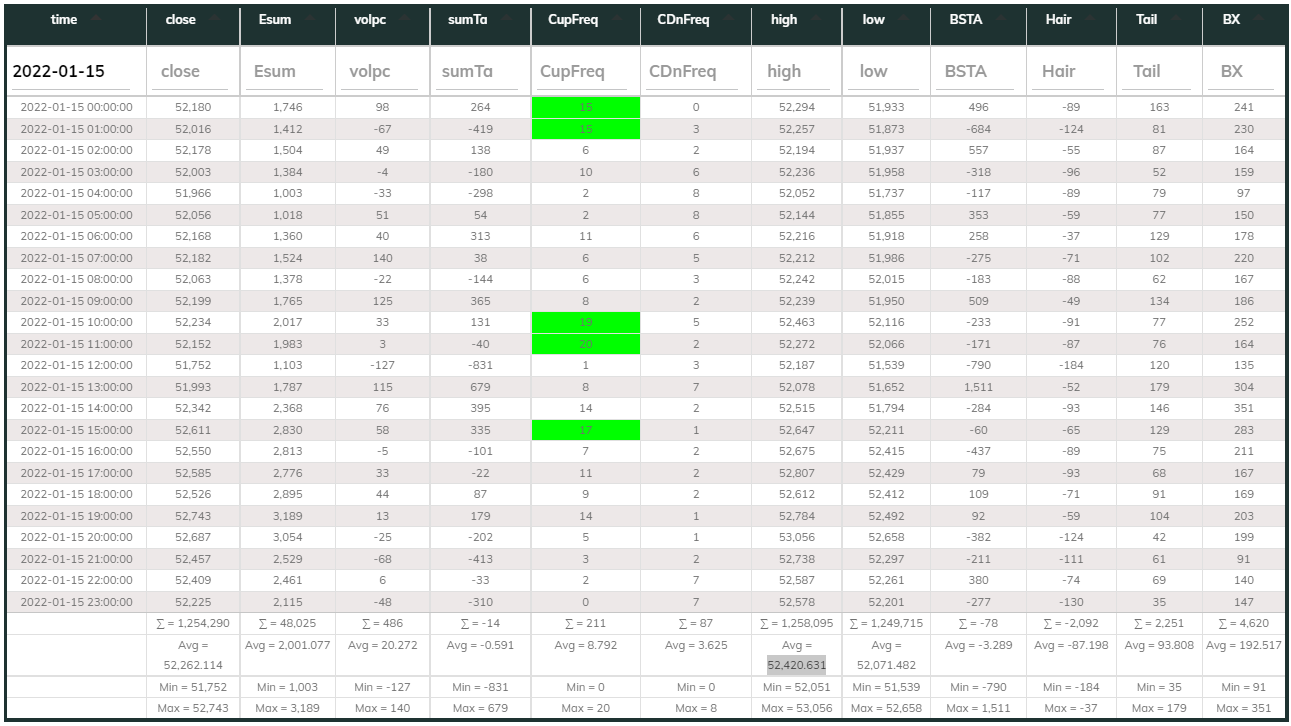Select footer Min = 35 under Tail
The width and height of the screenshot is (1291, 726).
[x=1159, y=687]
